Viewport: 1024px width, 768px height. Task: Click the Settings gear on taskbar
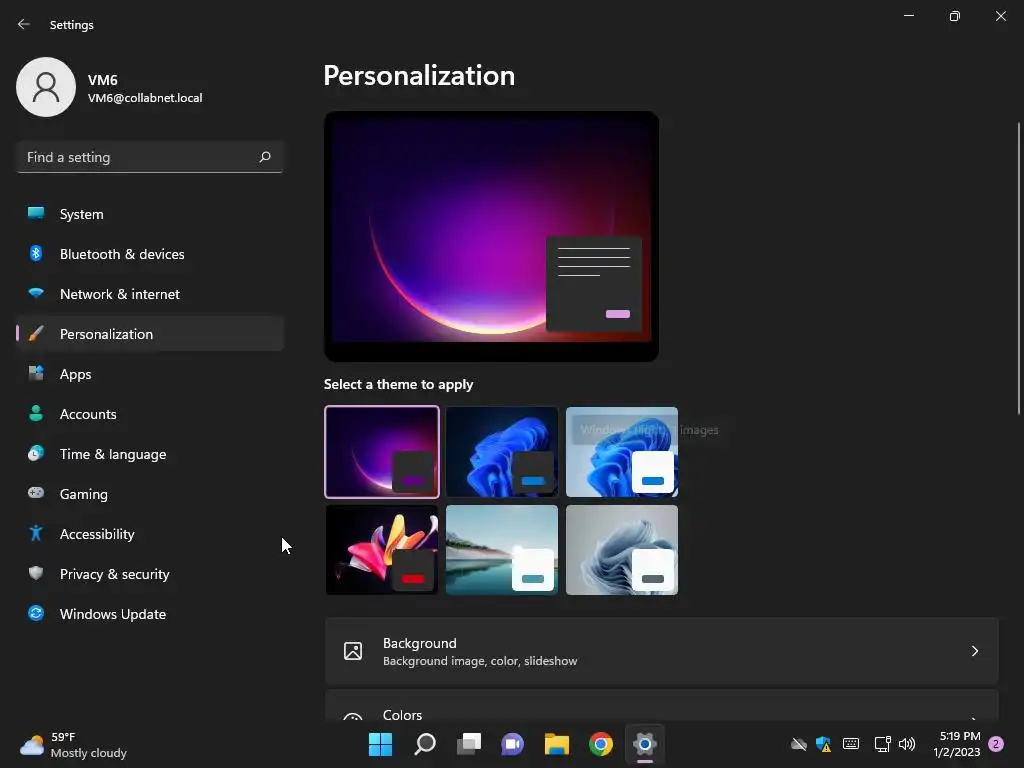click(645, 744)
